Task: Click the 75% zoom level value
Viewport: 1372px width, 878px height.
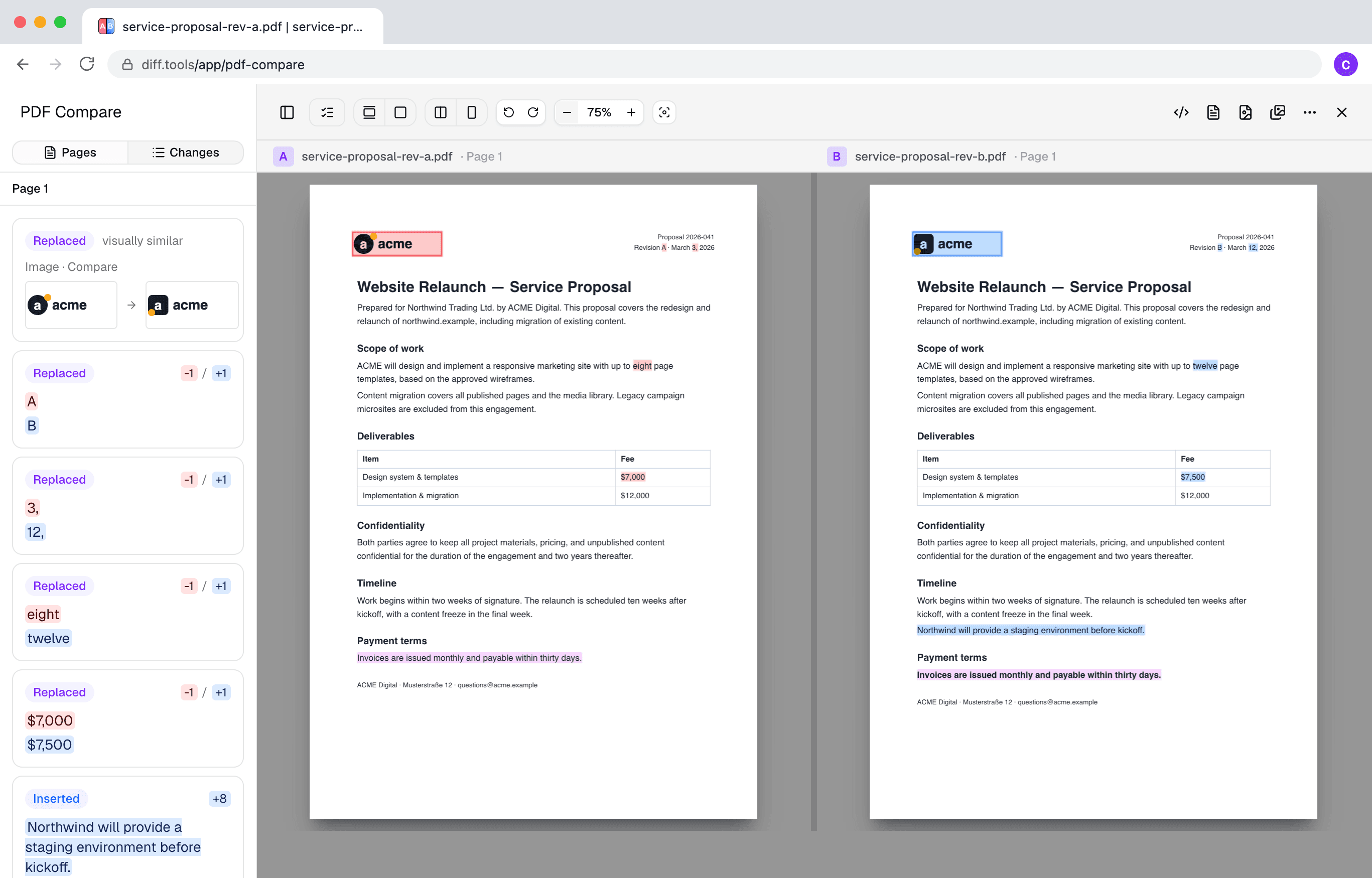Action: point(599,112)
